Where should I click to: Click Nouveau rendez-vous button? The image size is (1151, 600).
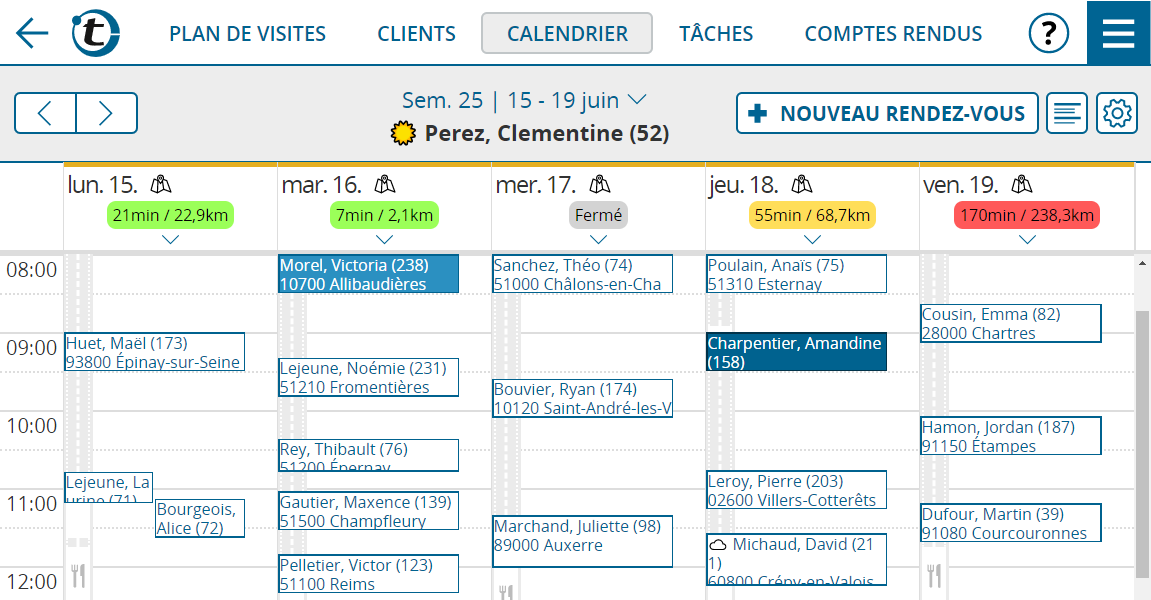(887, 113)
